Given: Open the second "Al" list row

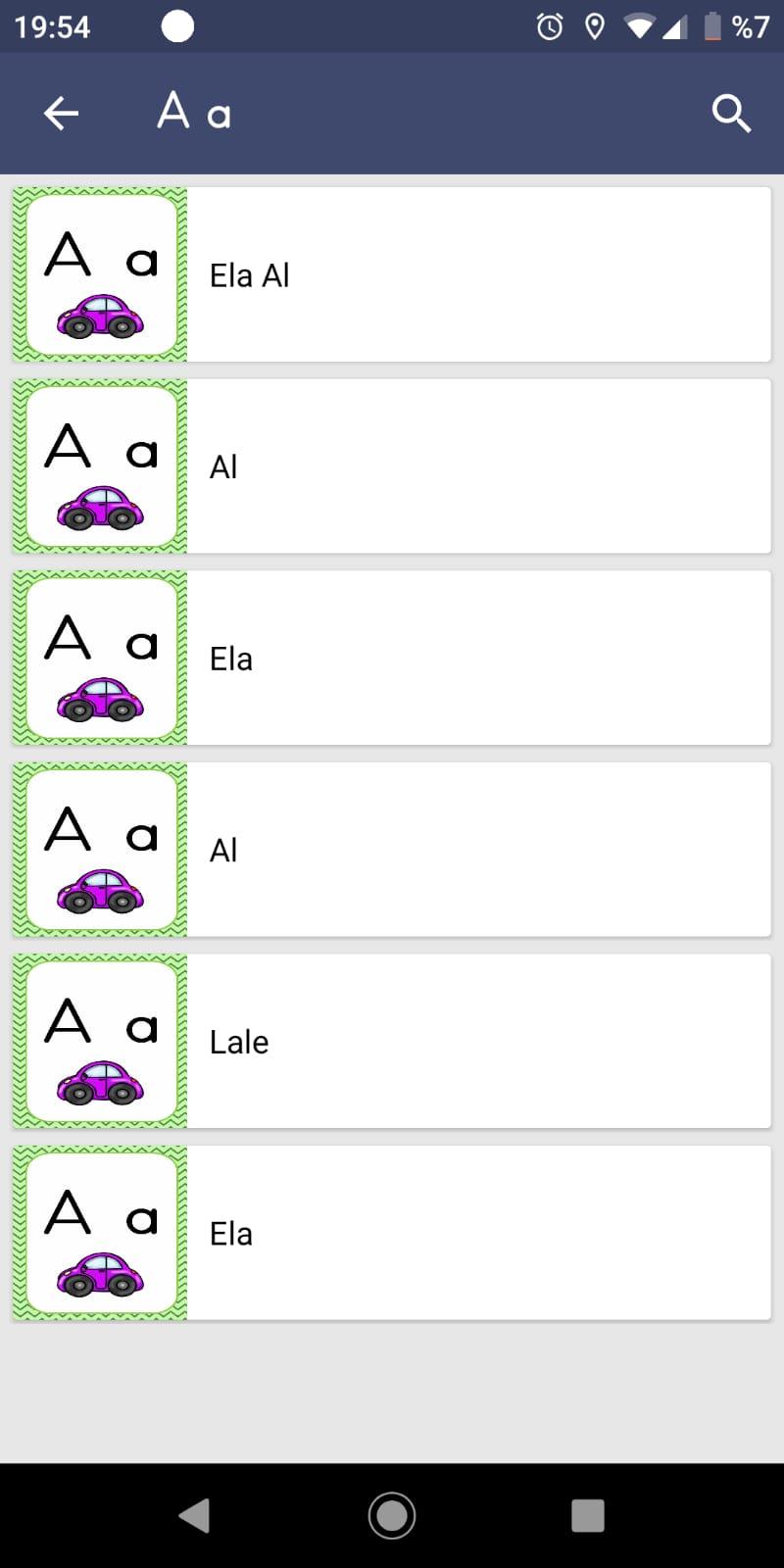Looking at the screenshot, I should coord(392,850).
